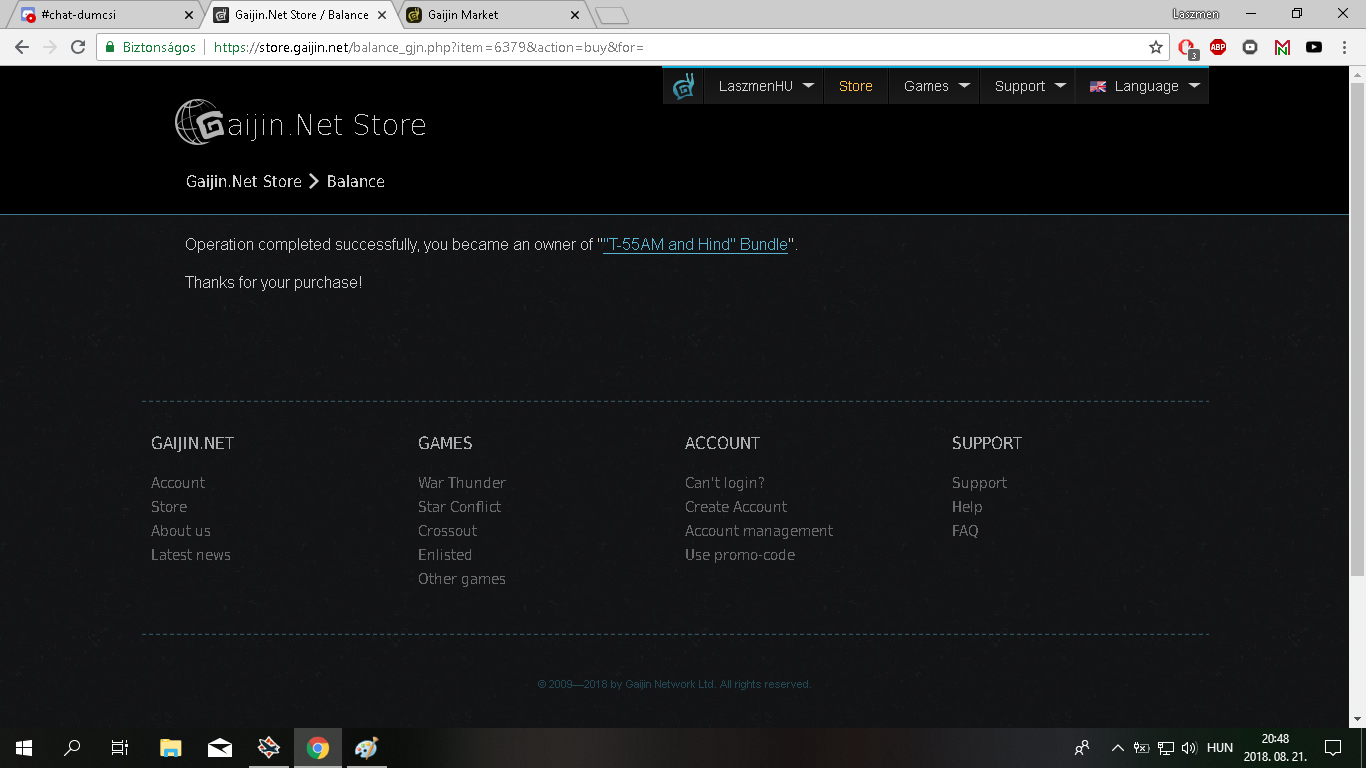Open War Thunder game link
Viewport: 1366px width, 768px height.
tap(462, 483)
